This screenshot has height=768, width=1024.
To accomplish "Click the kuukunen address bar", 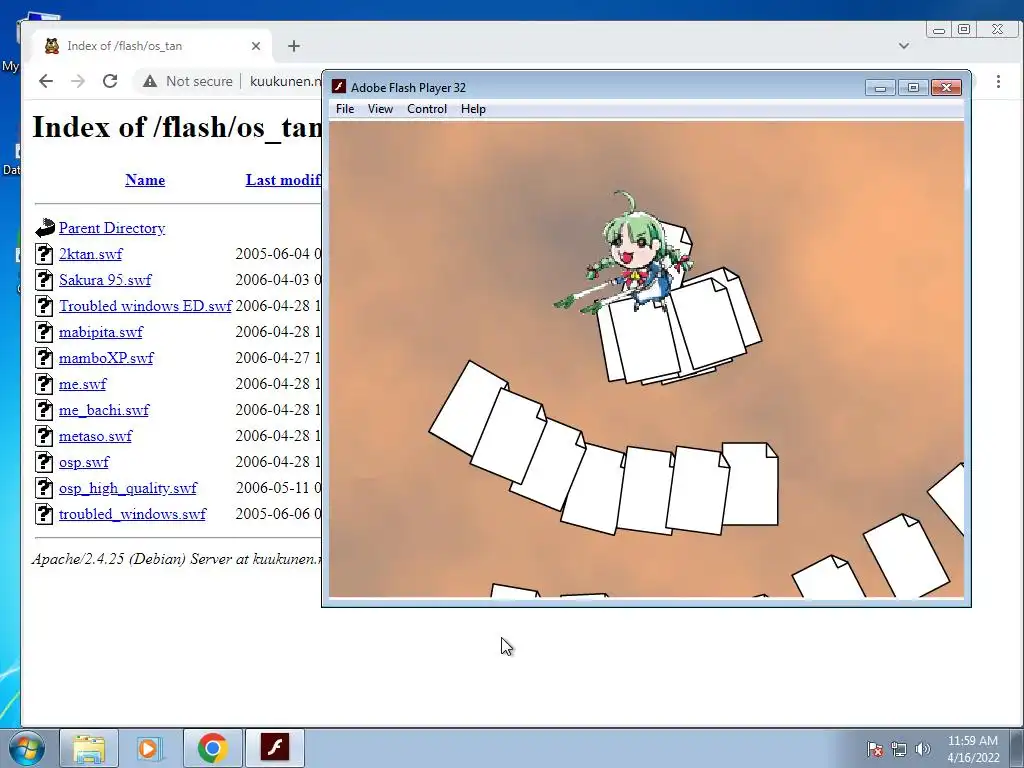I will coord(285,81).
